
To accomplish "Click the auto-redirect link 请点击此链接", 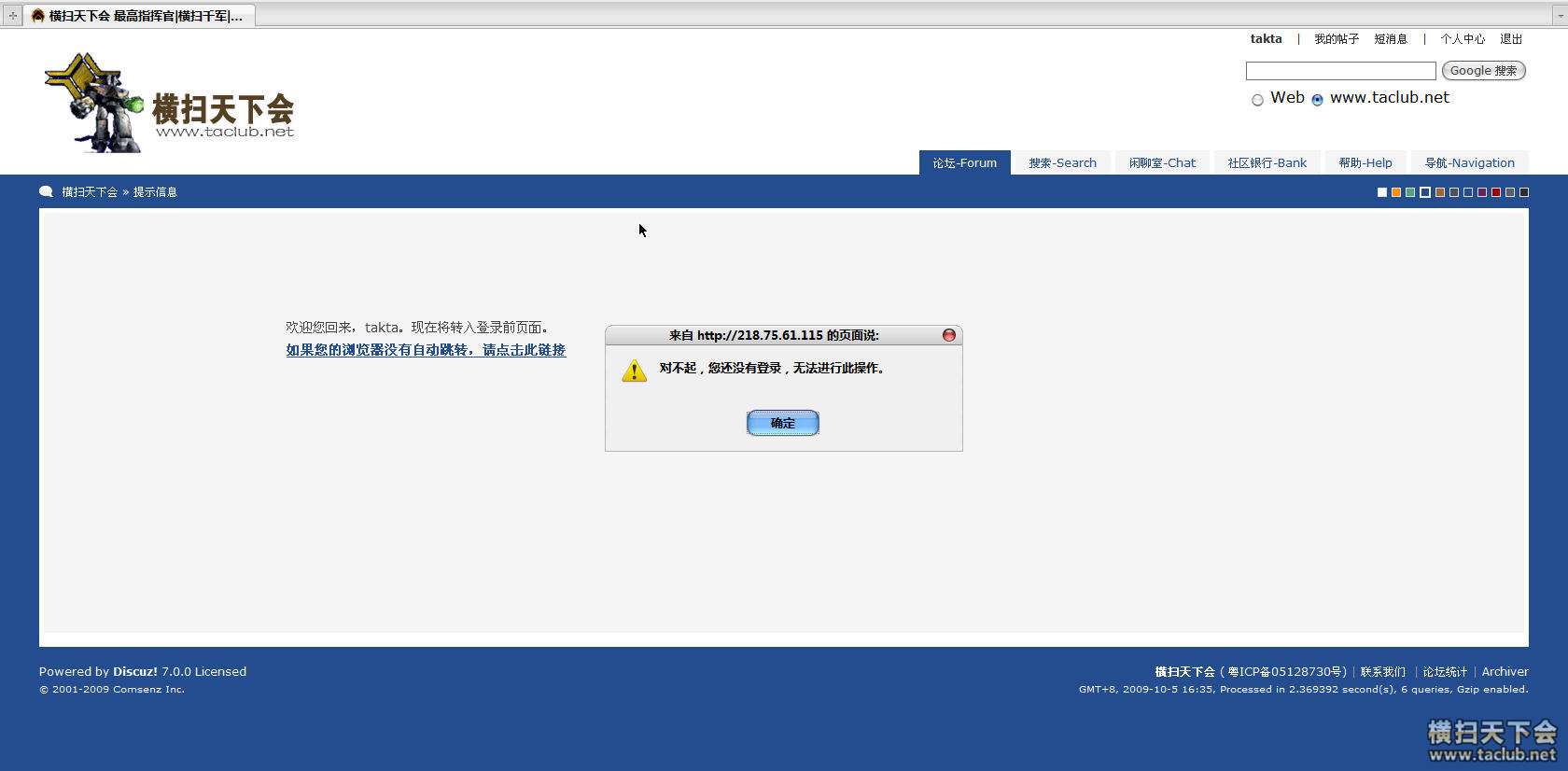I will [426, 350].
